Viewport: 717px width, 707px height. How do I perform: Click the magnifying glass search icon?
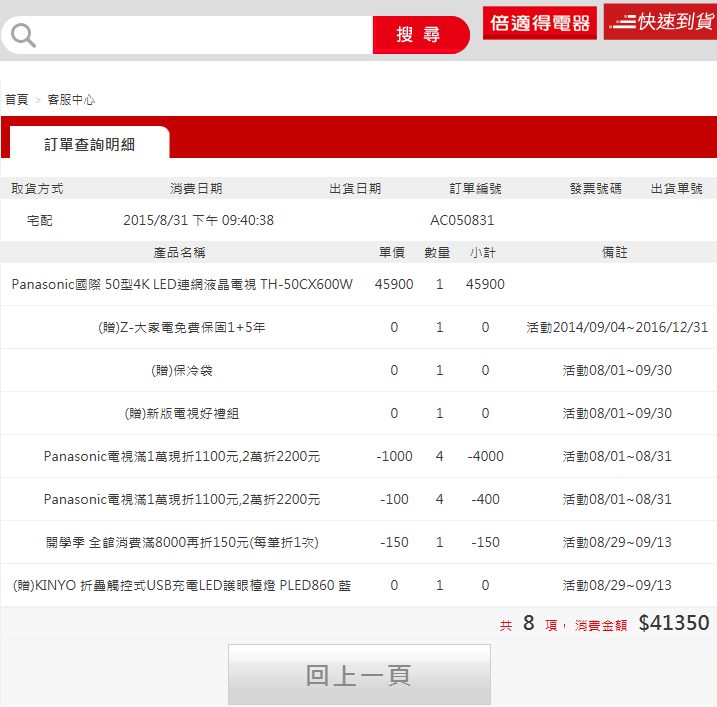click(x=23, y=36)
